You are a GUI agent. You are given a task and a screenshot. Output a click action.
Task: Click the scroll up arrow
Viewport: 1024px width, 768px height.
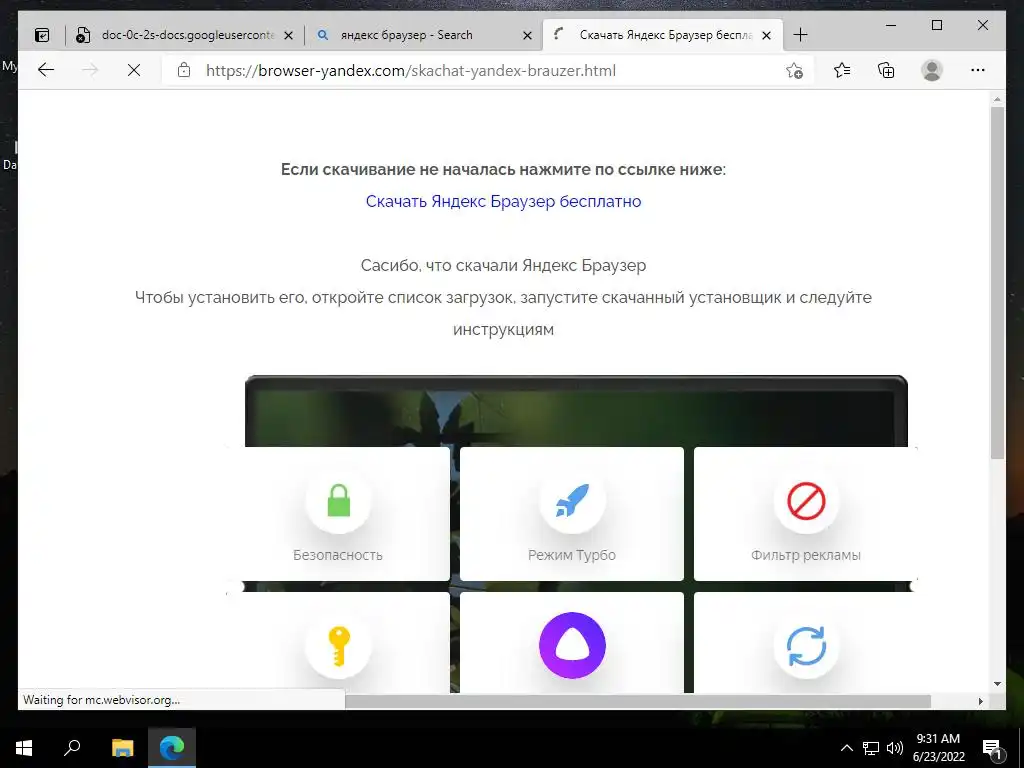pos(997,99)
